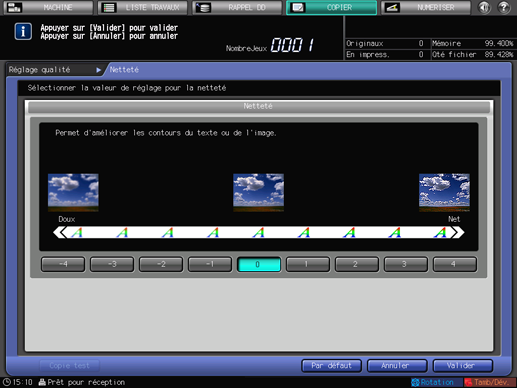Click the clock icon in status bar
Viewport: 517px width, 388px height.
(7, 382)
